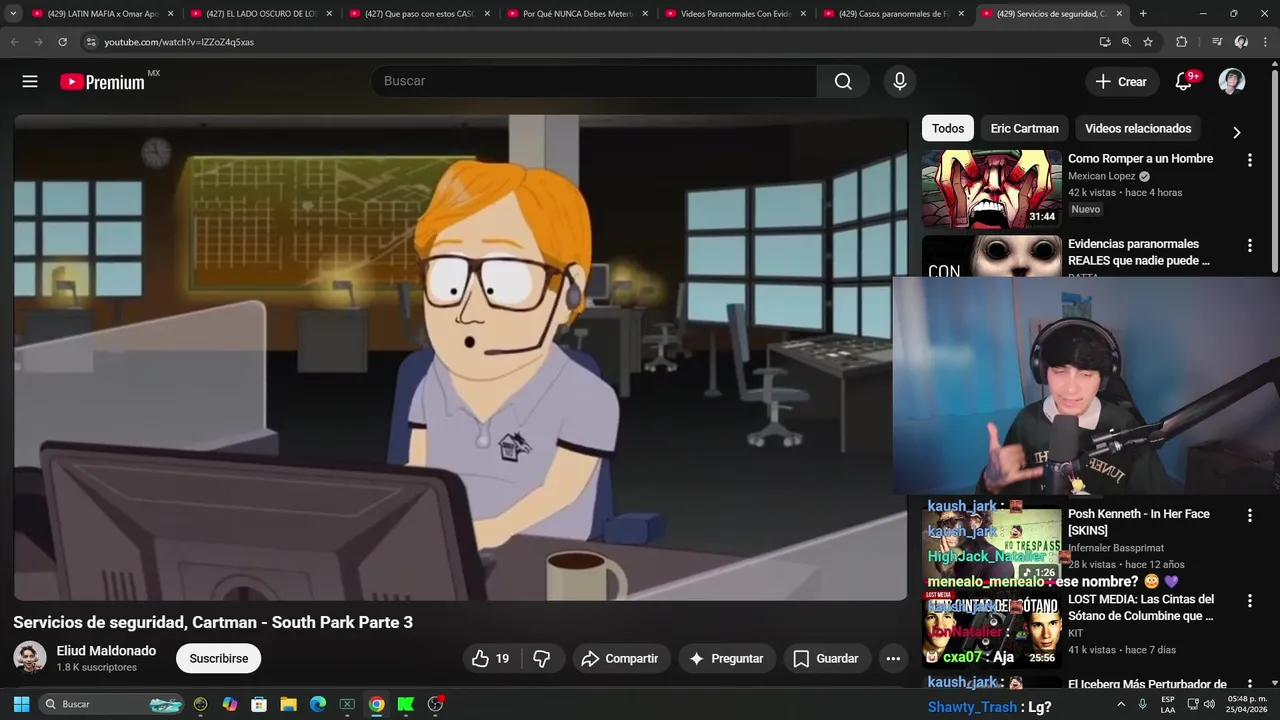
Task: Click the South Park video player
Action: tap(460, 357)
